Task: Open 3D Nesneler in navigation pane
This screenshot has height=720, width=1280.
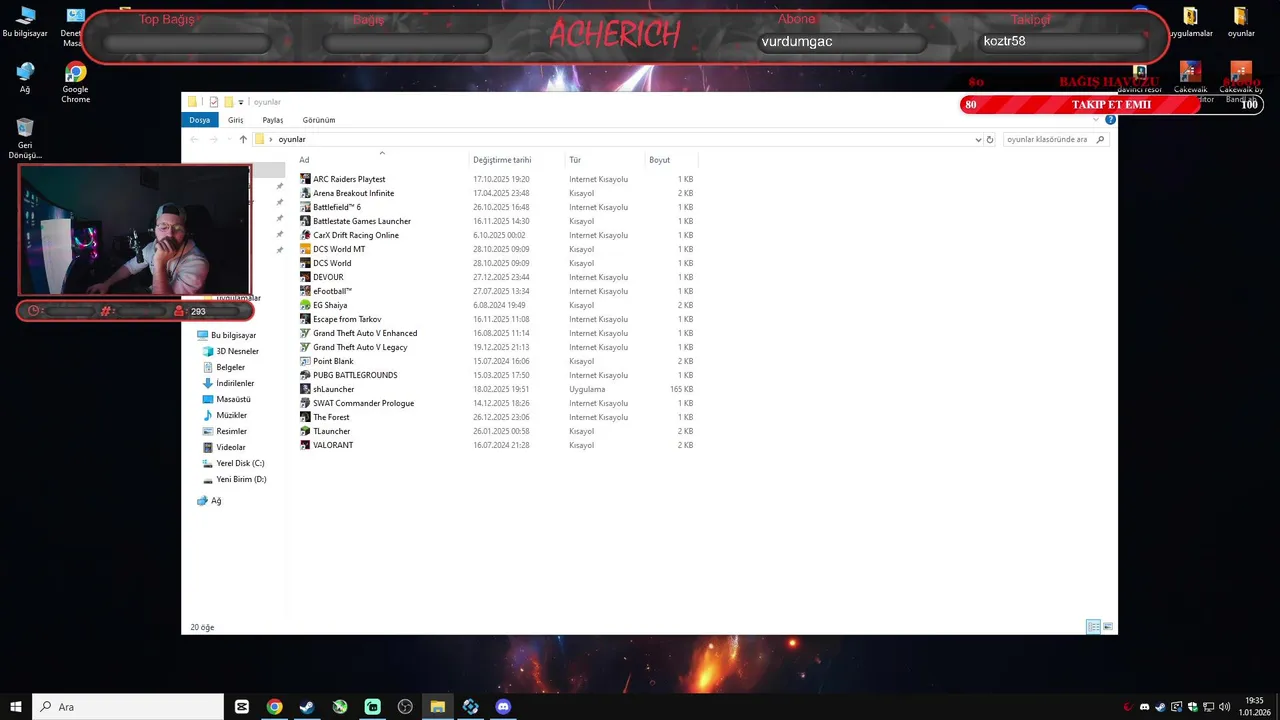Action: 231,351
